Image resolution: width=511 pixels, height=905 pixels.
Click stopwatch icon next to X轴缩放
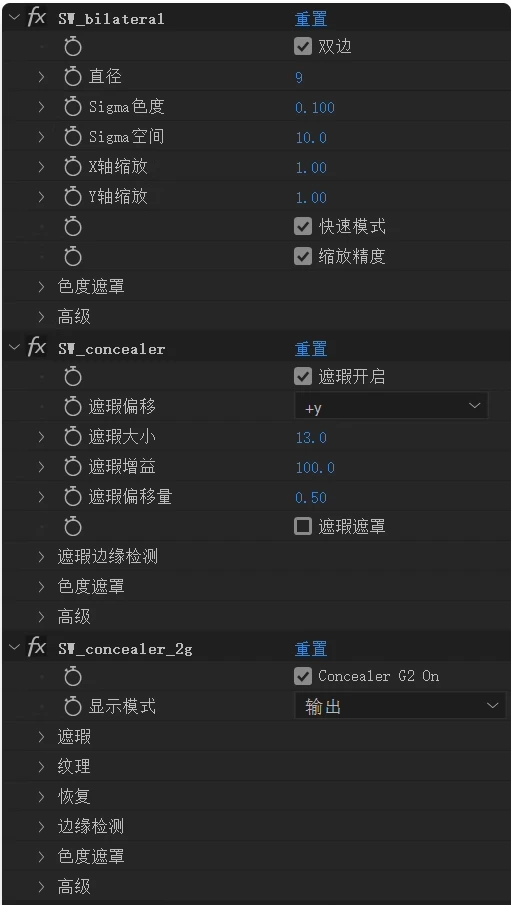click(x=73, y=167)
